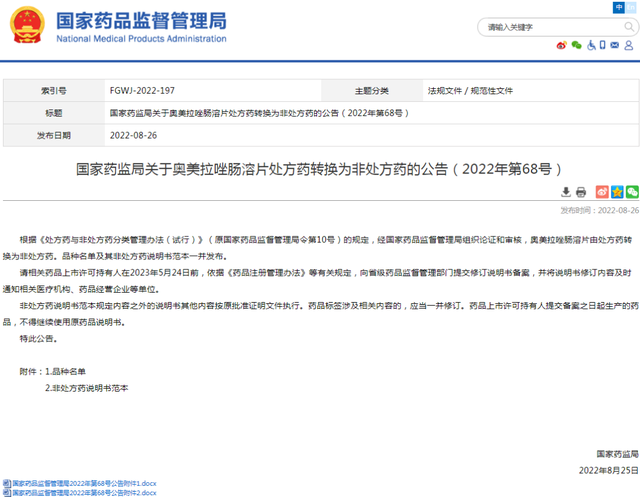Screen dimensions: 640x497
Task: Click the search magnifier icon
Action: point(629,27)
